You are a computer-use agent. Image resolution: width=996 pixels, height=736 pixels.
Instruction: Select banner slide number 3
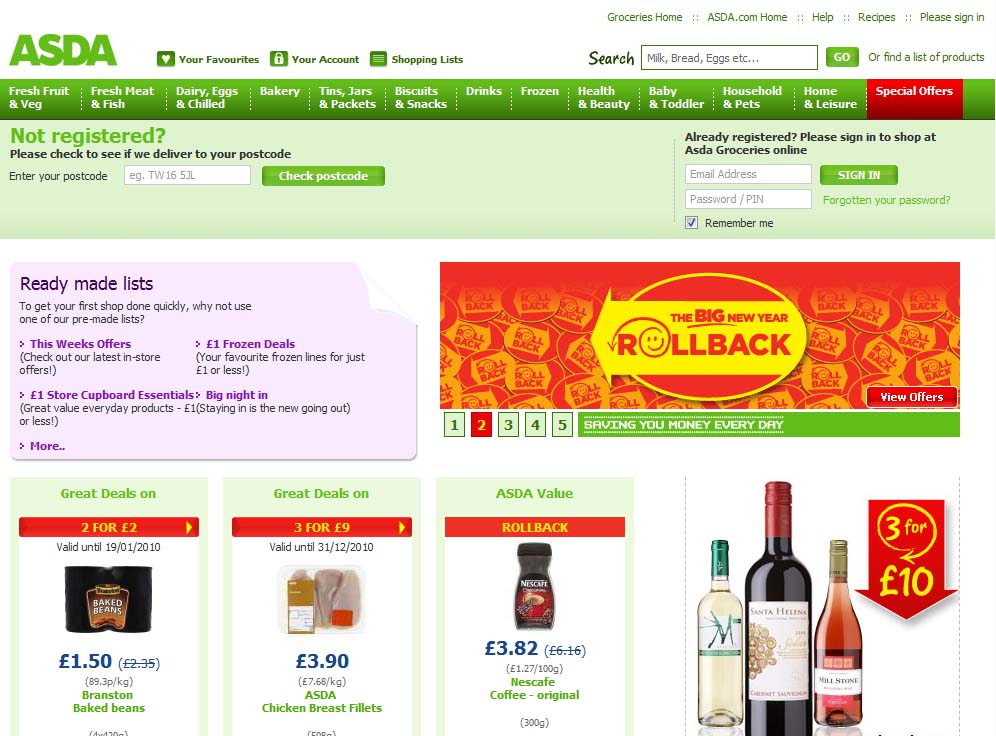click(508, 425)
